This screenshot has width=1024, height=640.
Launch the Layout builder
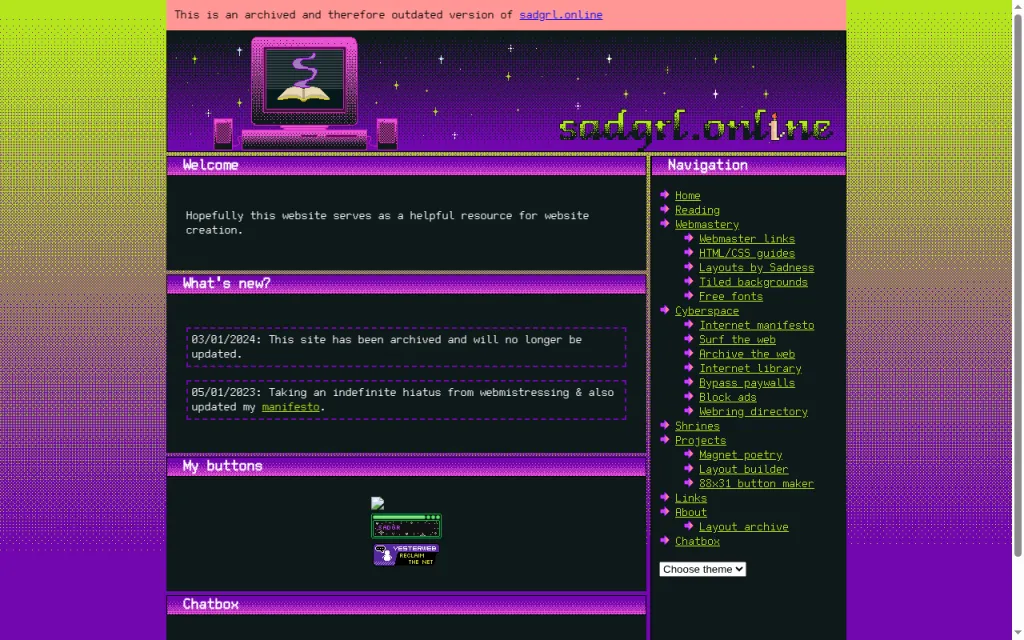743,469
